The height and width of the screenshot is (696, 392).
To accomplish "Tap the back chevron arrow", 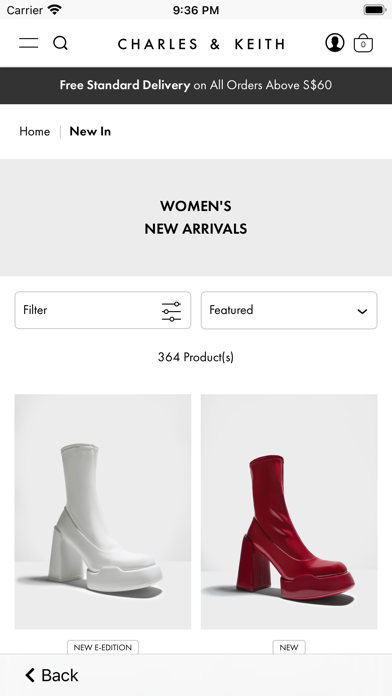I will tap(30, 675).
